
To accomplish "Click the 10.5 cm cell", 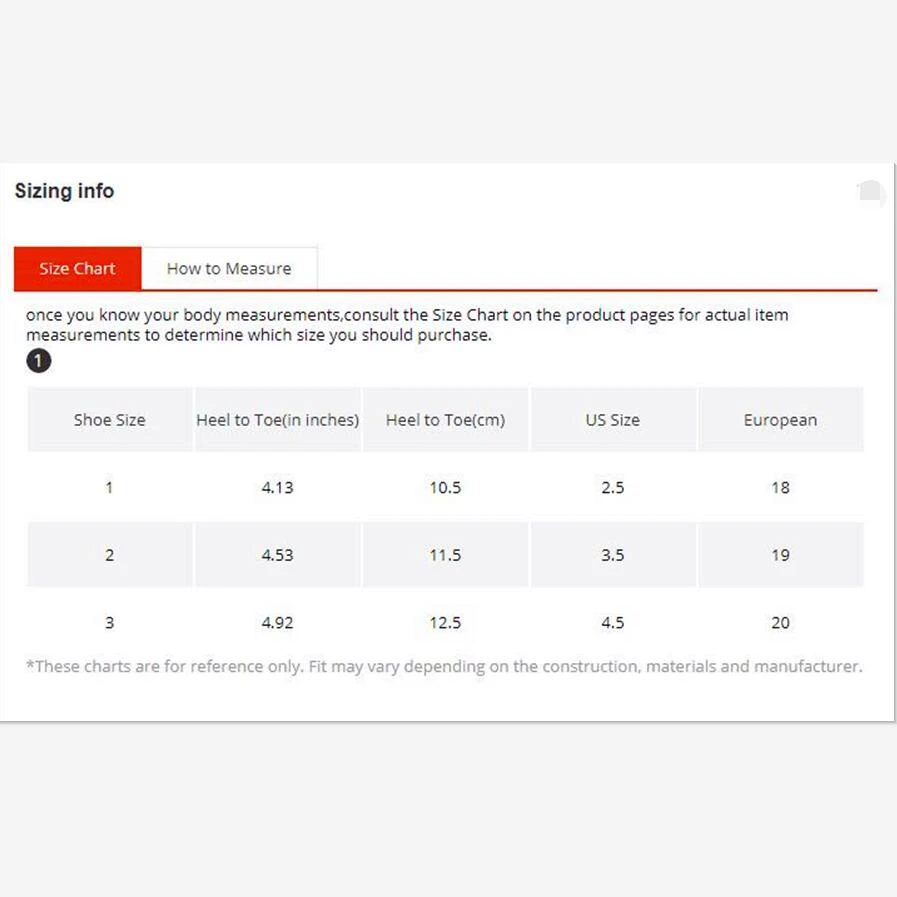I will tap(445, 487).
